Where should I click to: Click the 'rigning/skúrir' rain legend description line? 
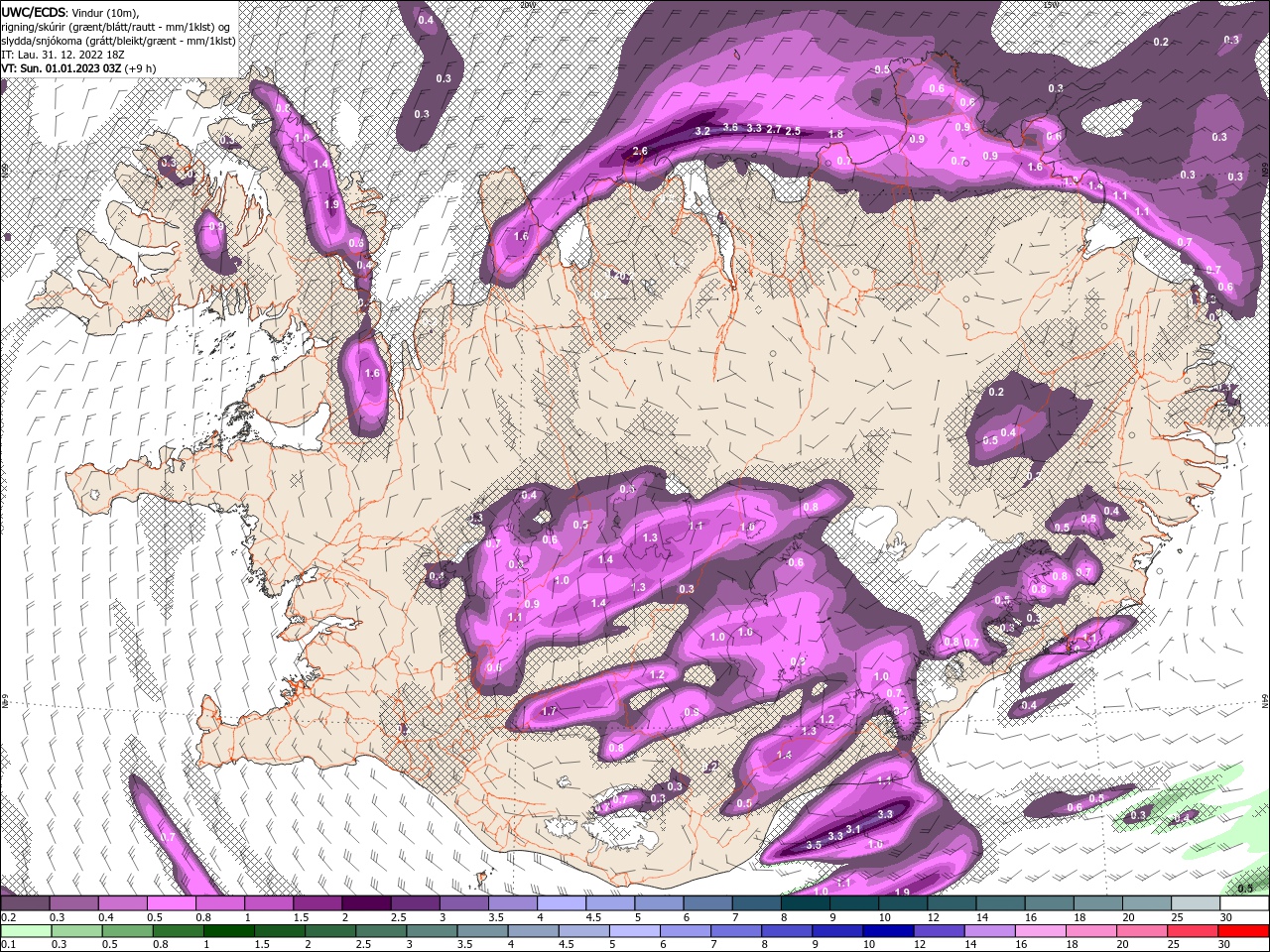(116, 27)
